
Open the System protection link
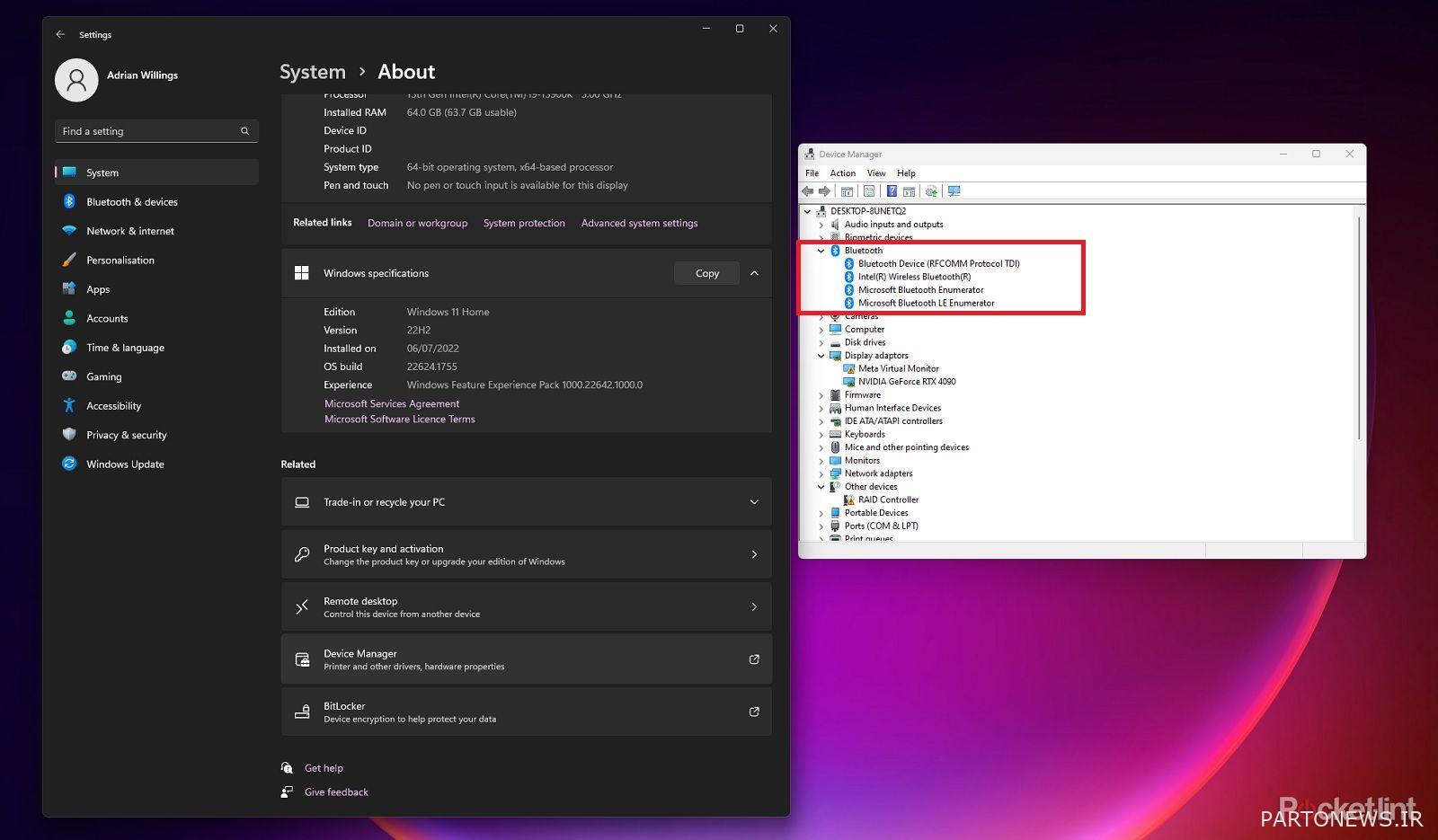(524, 223)
